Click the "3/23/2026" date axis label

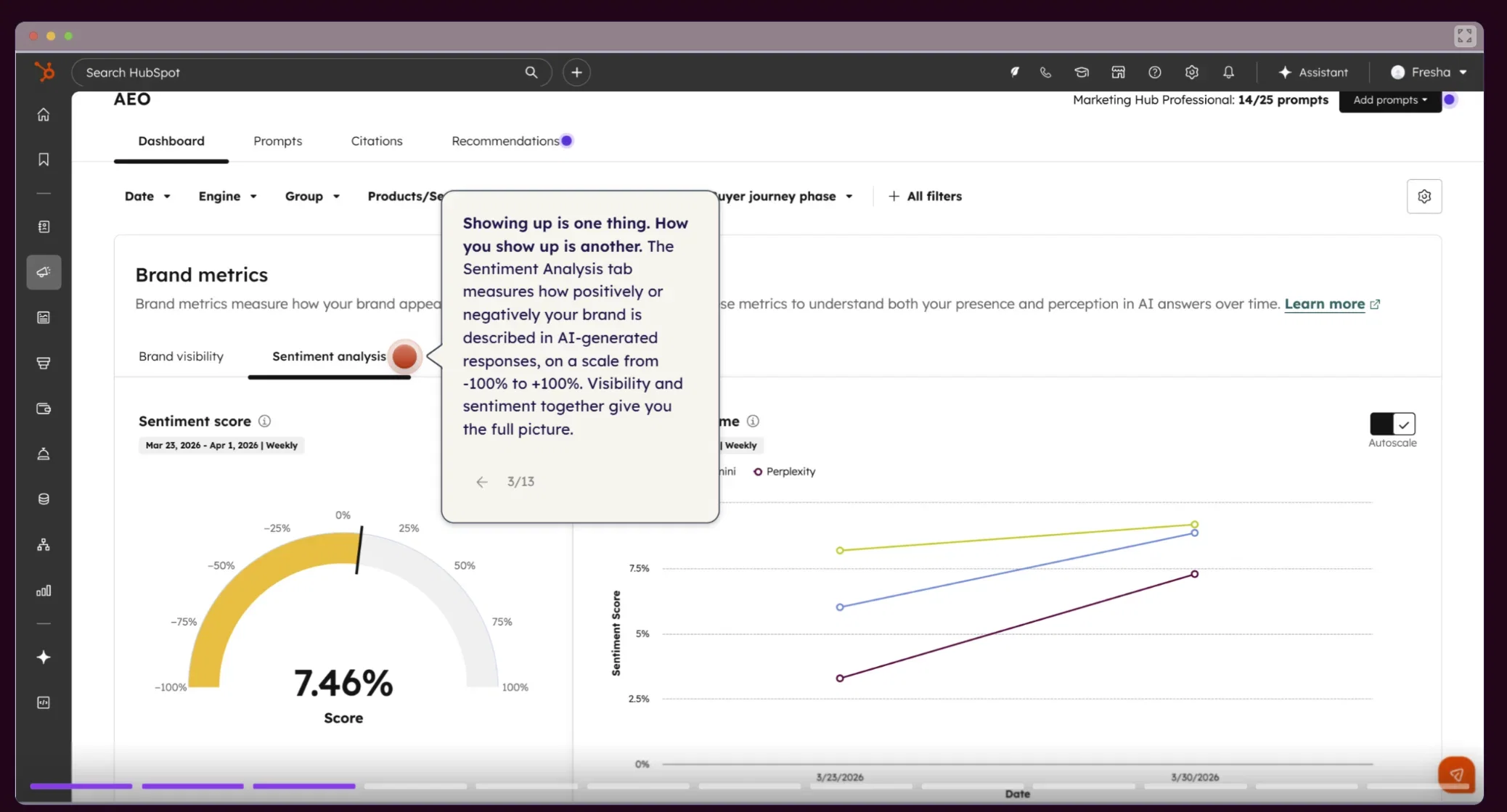[840, 777]
